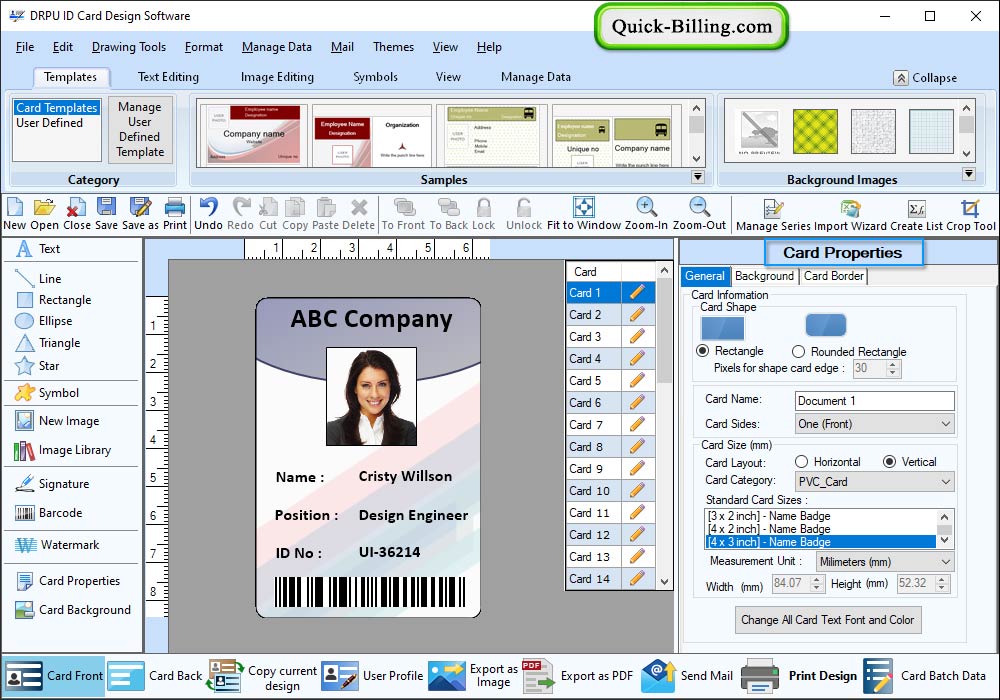Insert a New Image
Image resolution: width=1000 pixels, height=700 pixels.
point(57,421)
